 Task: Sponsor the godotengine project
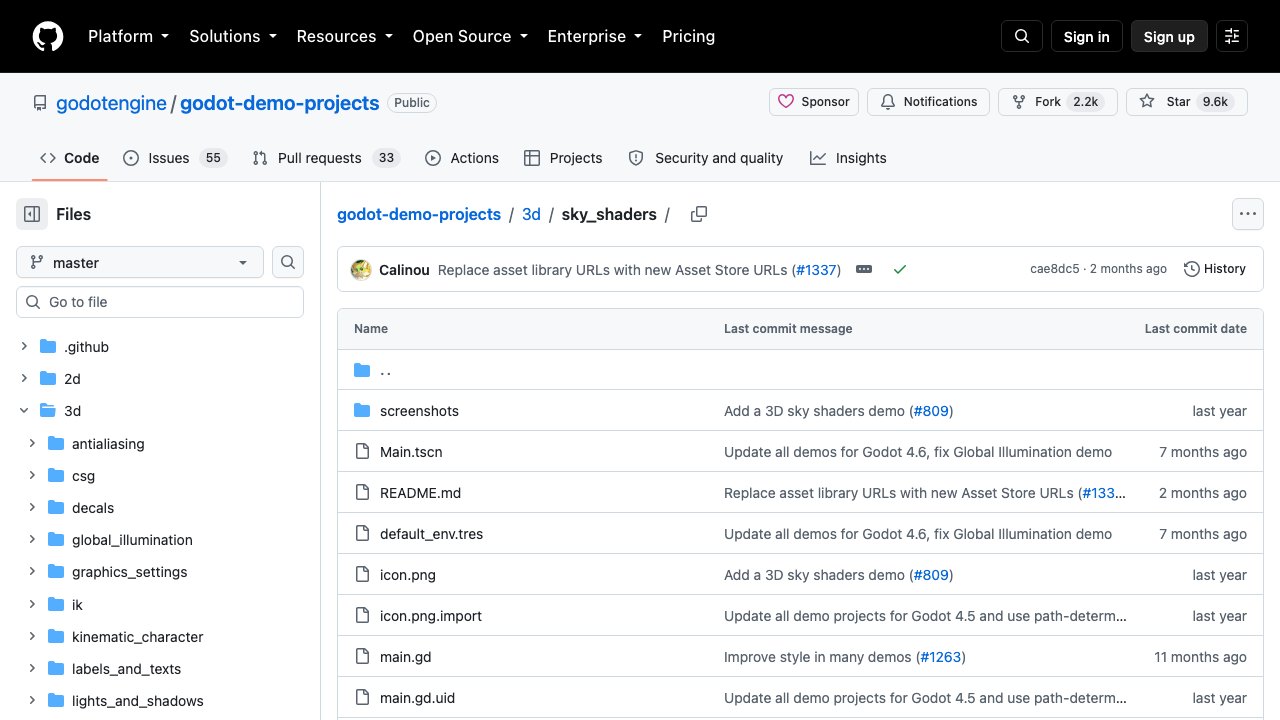click(x=814, y=102)
